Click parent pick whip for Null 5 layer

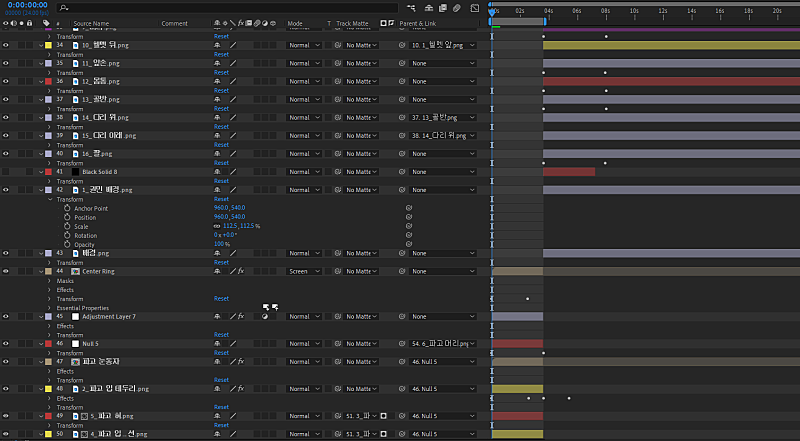tap(404, 343)
